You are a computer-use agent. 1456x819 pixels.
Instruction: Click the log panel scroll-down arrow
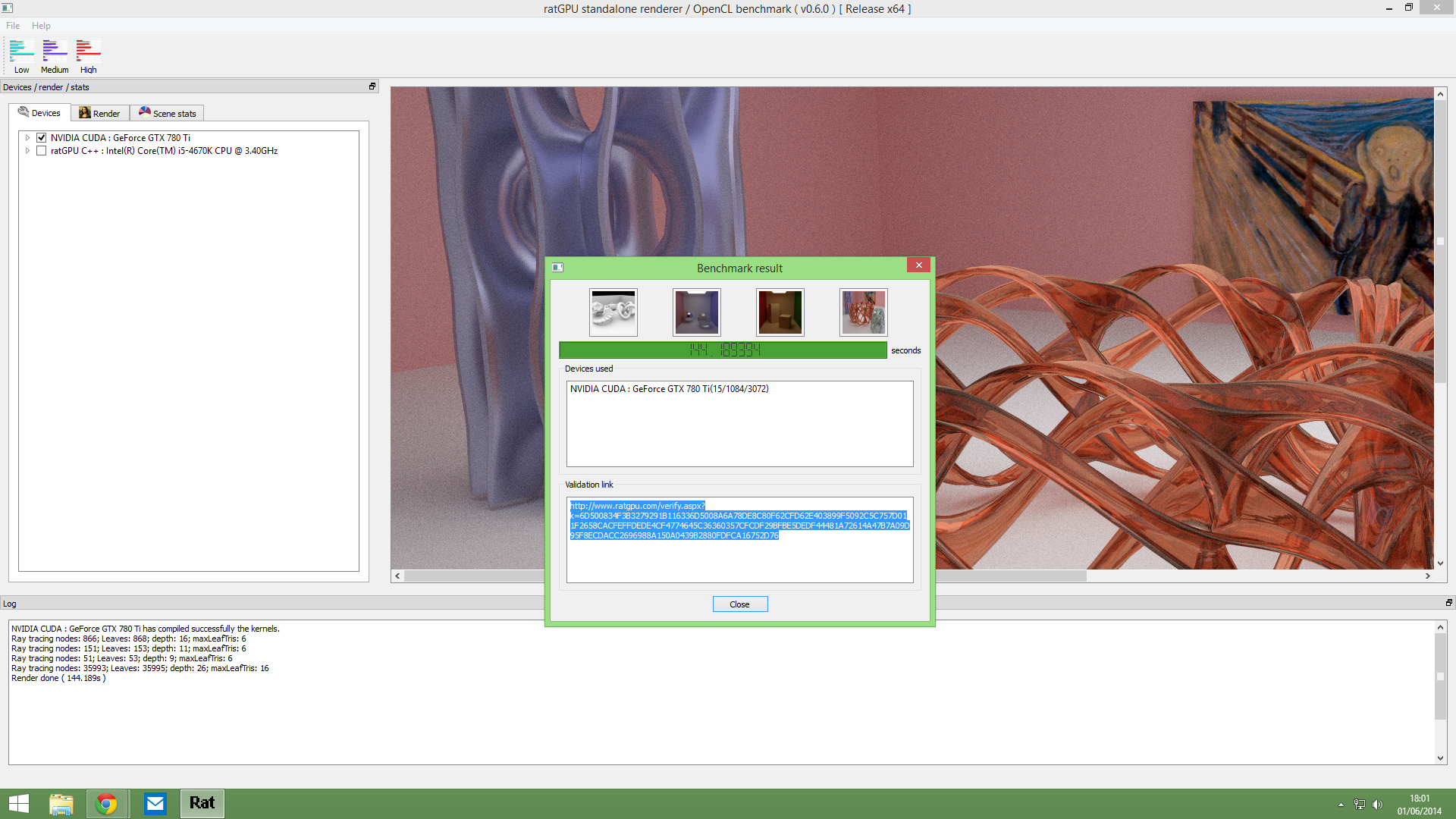pyautogui.click(x=1440, y=758)
